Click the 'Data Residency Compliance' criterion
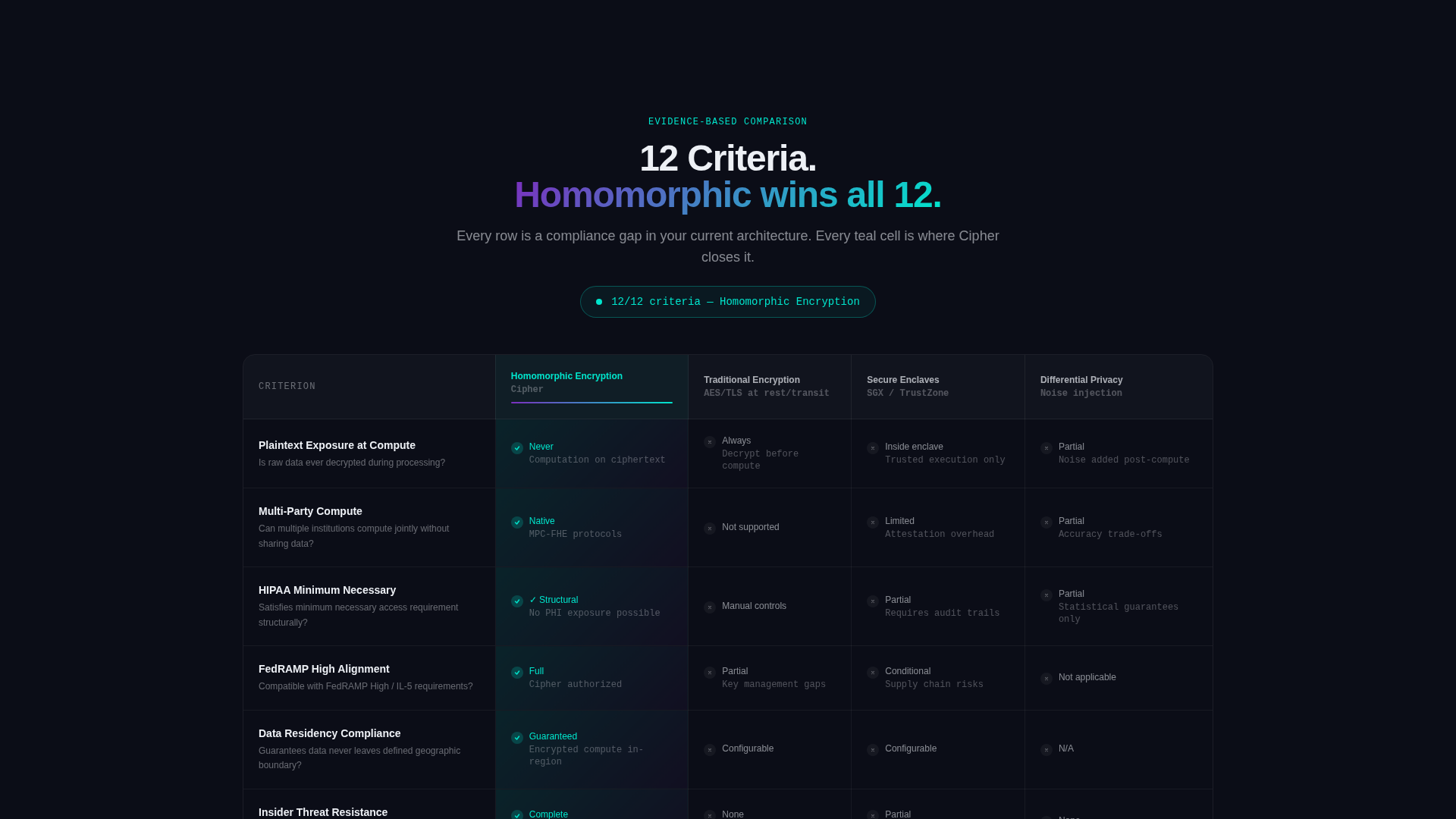1456x819 pixels. pos(329,733)
